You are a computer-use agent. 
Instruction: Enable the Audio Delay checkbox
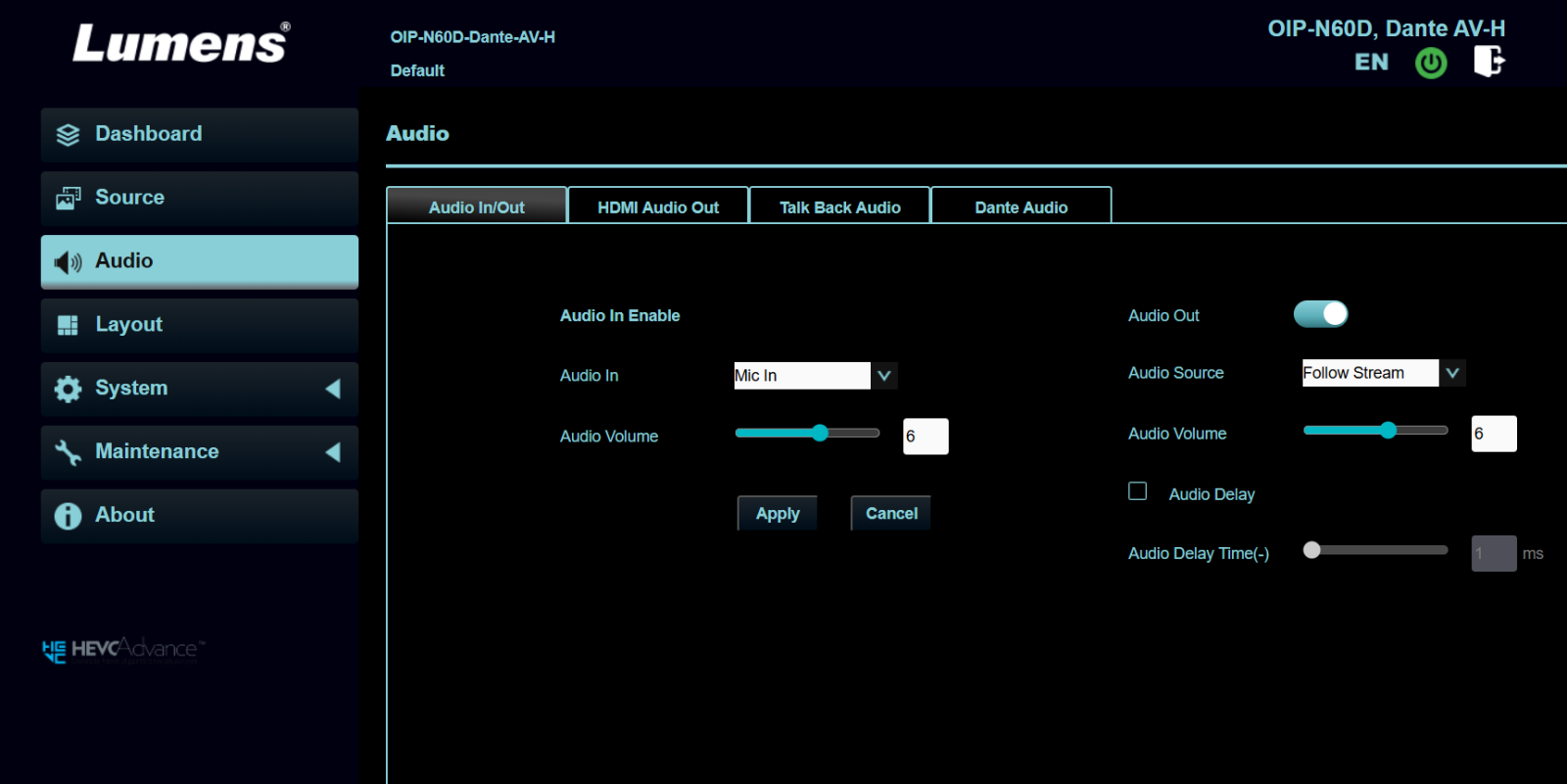pyautogui.click(x=1137, y=491)
